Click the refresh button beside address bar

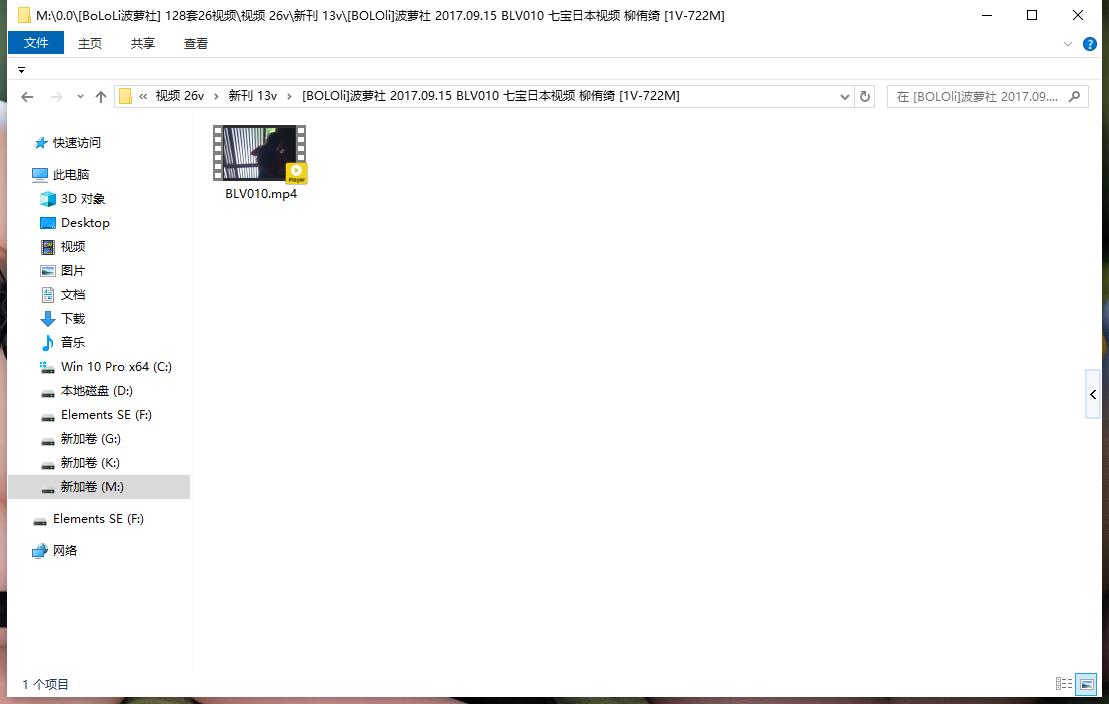(865, 97)
